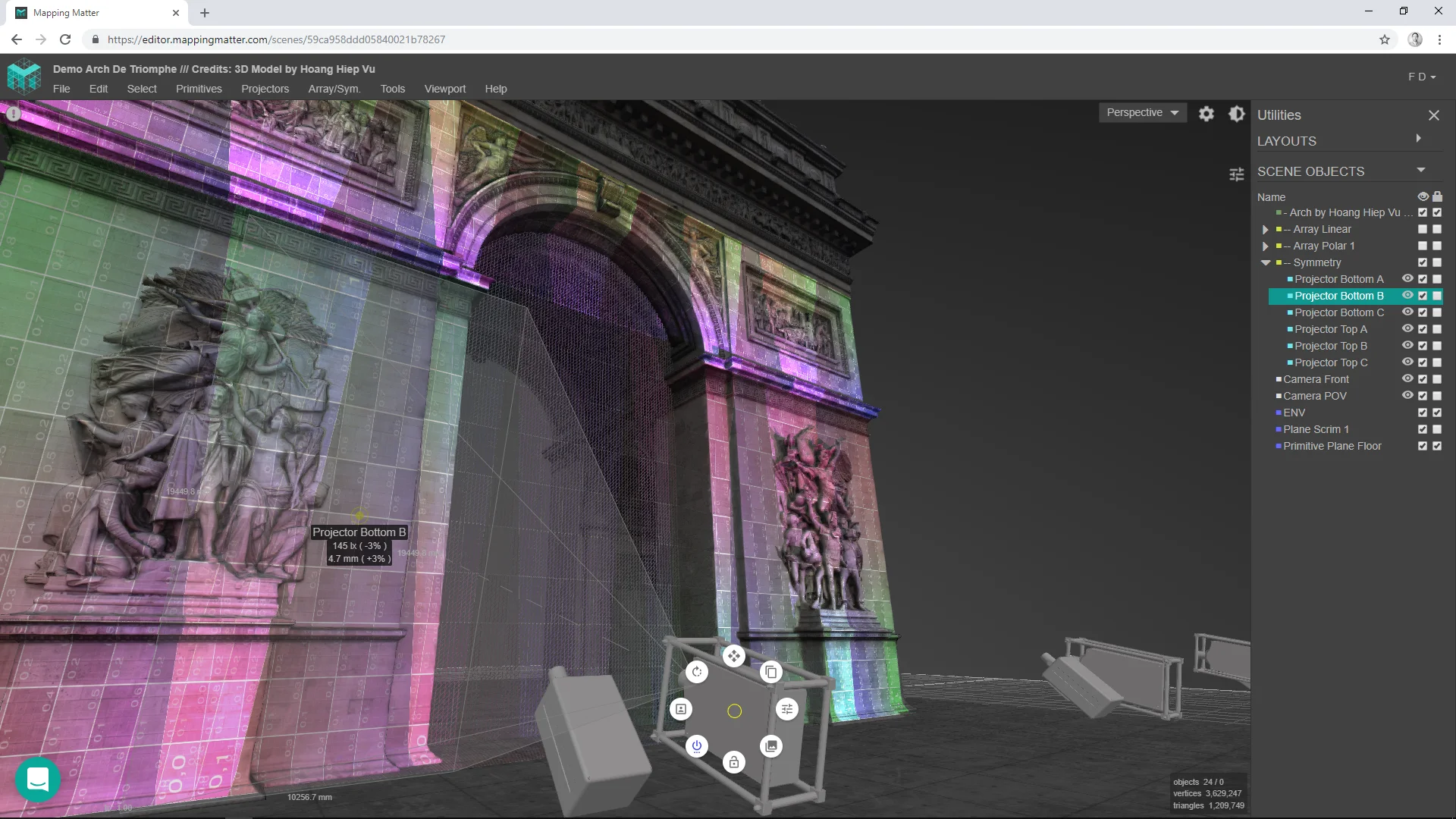
Task: Open the Array/Sym. menu
Action: 334,89
